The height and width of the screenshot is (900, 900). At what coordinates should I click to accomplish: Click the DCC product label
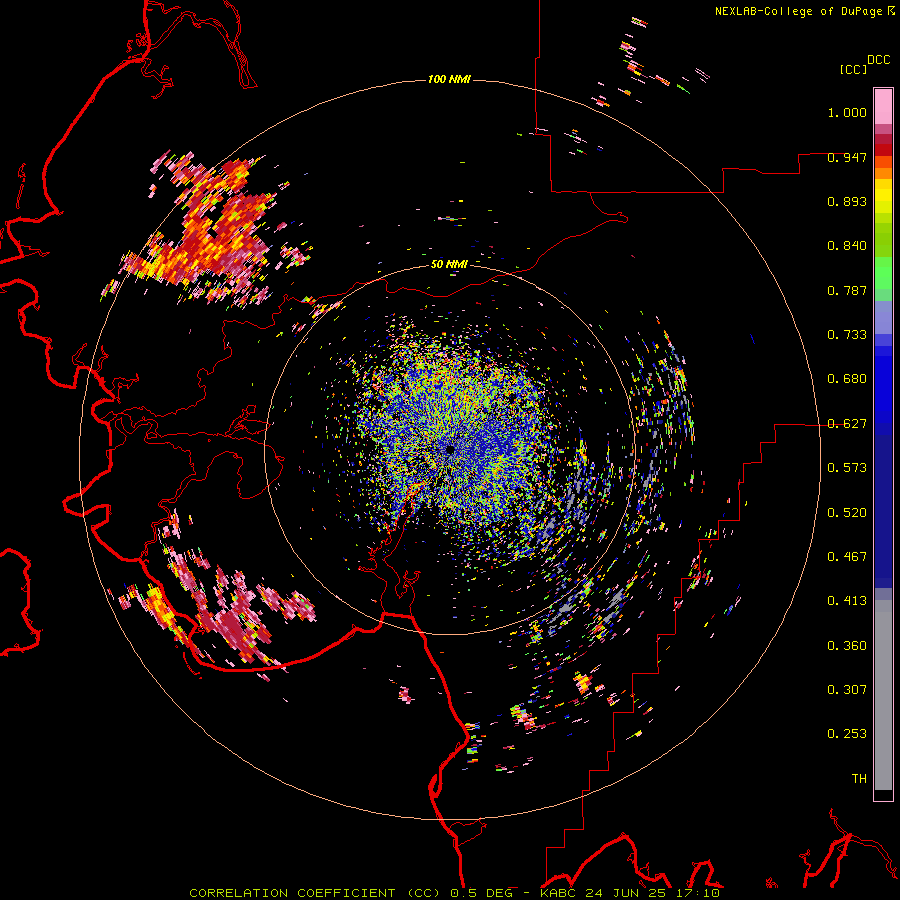click(x=878, y=60)
